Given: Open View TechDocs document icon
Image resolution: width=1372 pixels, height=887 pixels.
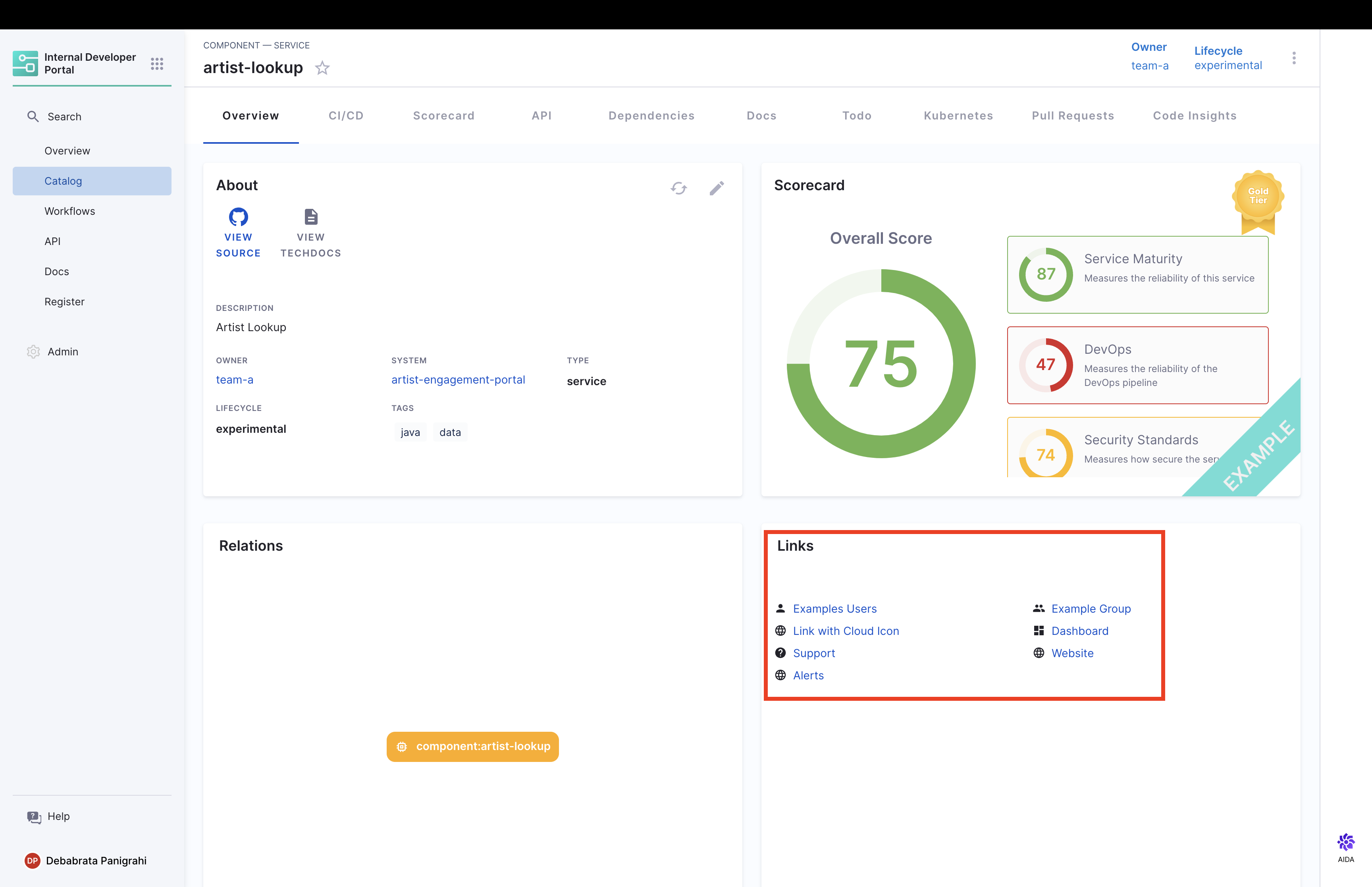Looking at the screenshot, I should point(311,217).
